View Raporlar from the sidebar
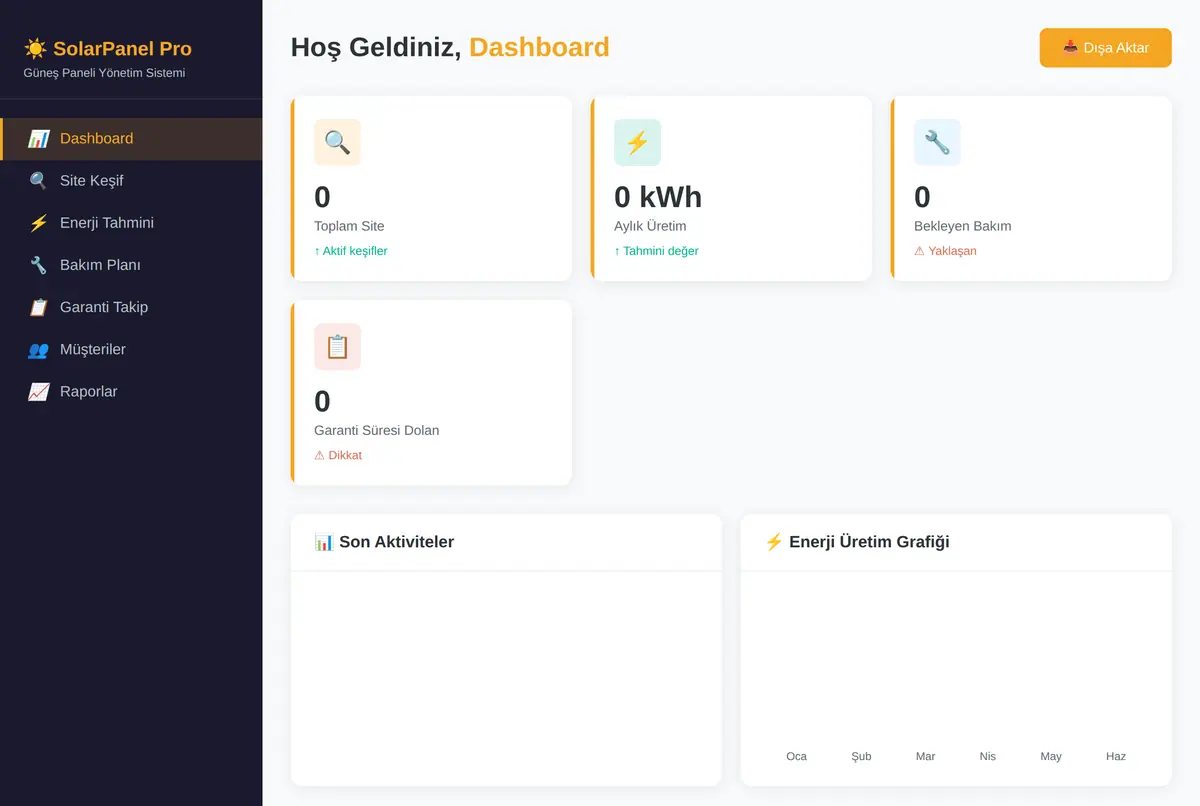The image size is (1200, 806). [x=131, y=391]
